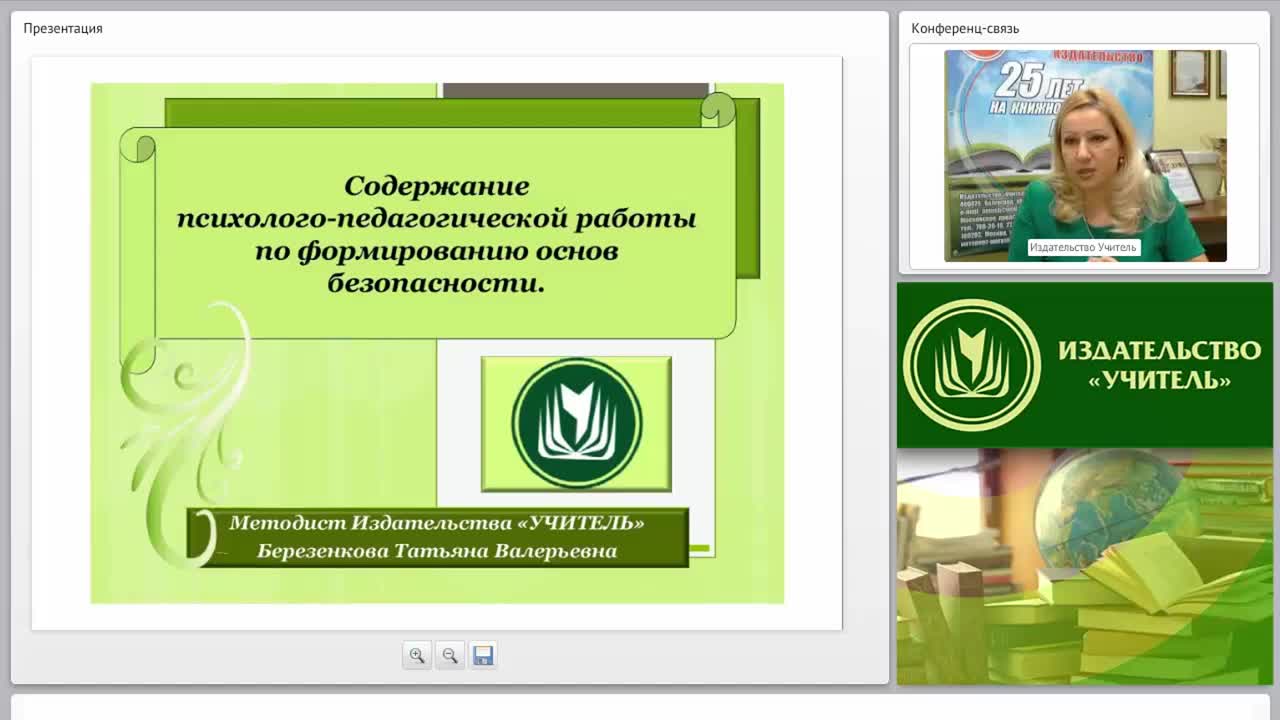Screen dimensions: 1280x720
Task: Zoom in on the presentation slide
Action: coord(417,655)
